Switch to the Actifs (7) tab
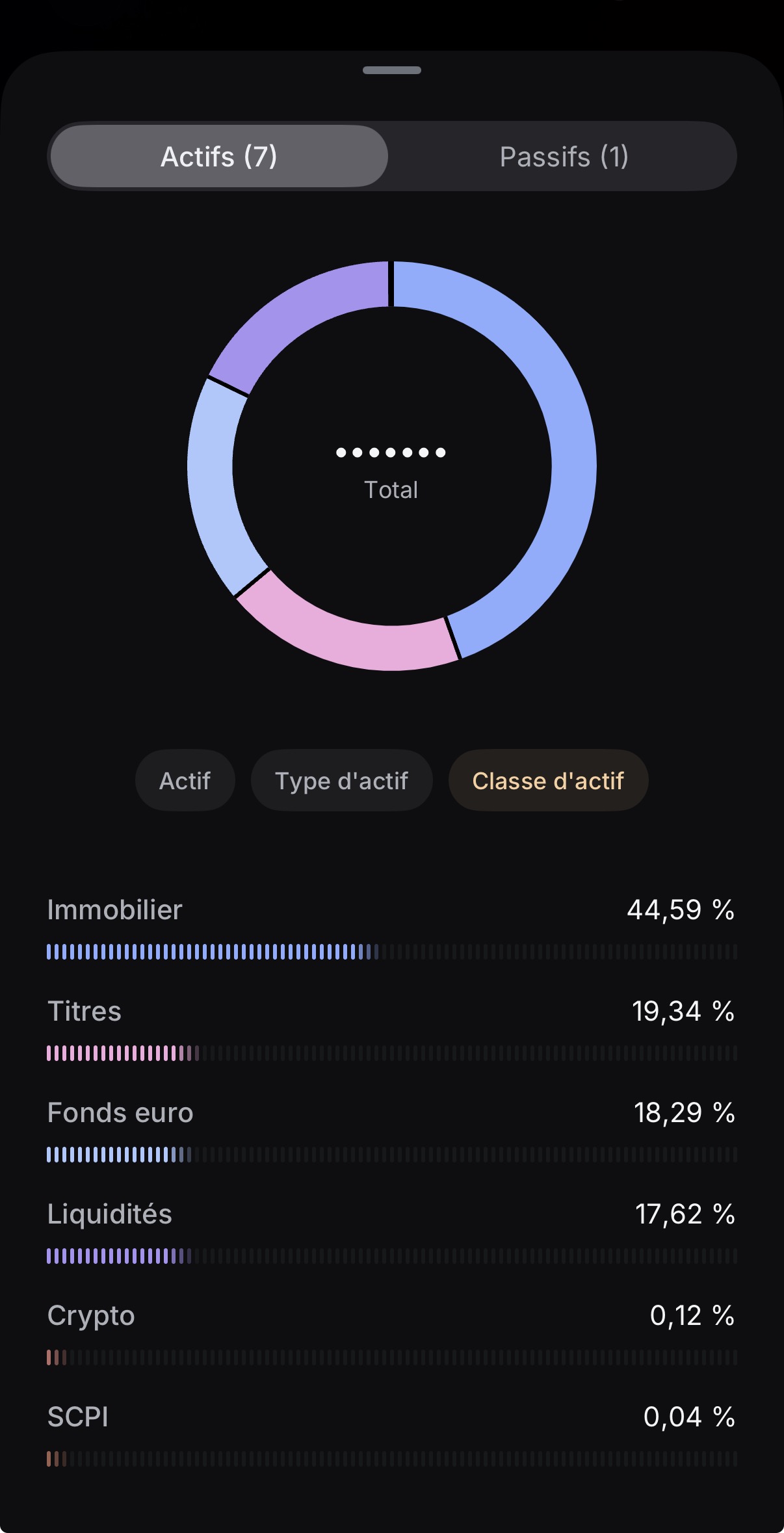Screen dimensions: 784x1533 tap(219, 156)
